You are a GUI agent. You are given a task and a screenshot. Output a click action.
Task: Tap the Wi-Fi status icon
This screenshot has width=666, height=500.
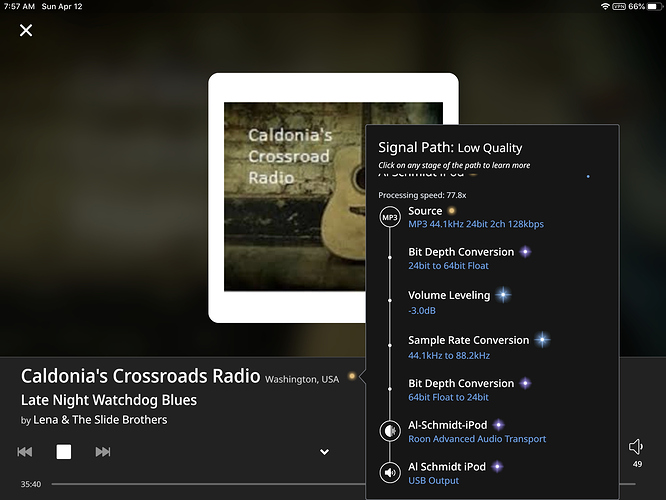605,6
